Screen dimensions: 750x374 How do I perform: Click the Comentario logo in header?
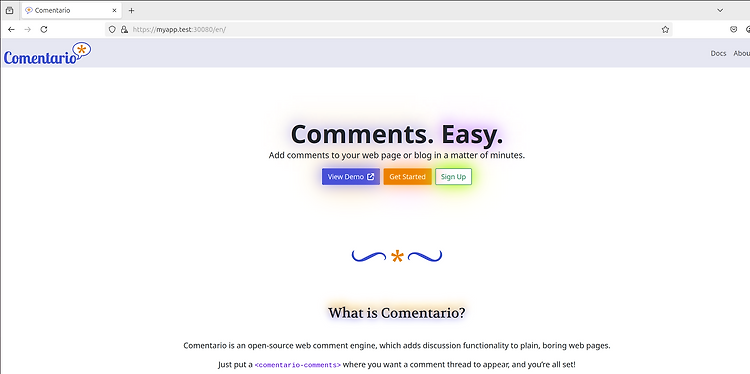click(47, 54)
